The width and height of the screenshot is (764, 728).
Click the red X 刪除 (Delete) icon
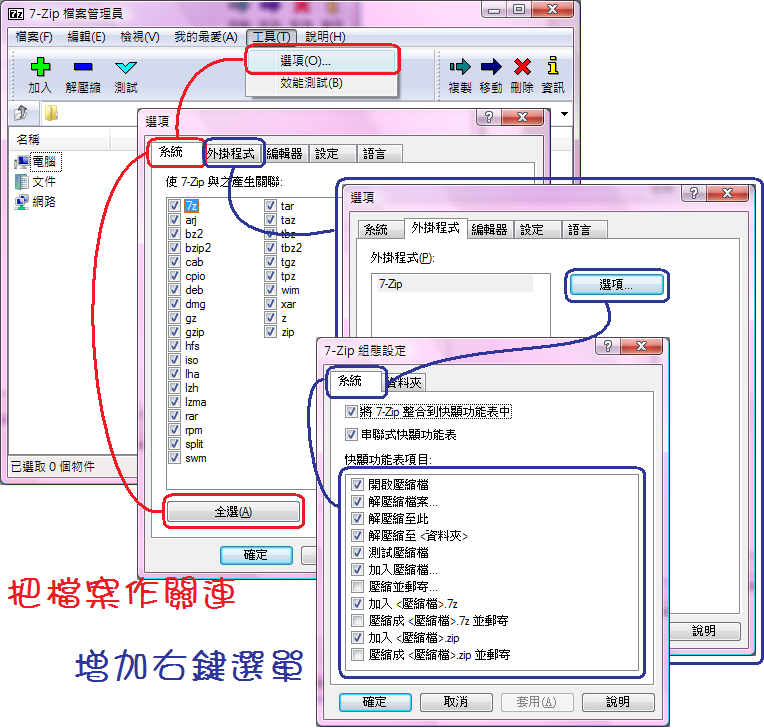[x=522, y=66]
